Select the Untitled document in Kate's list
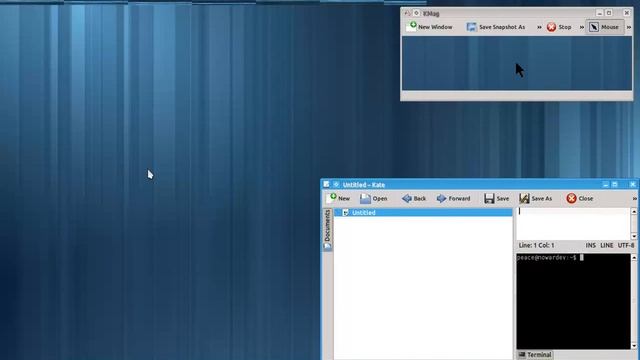 (423, 213)
